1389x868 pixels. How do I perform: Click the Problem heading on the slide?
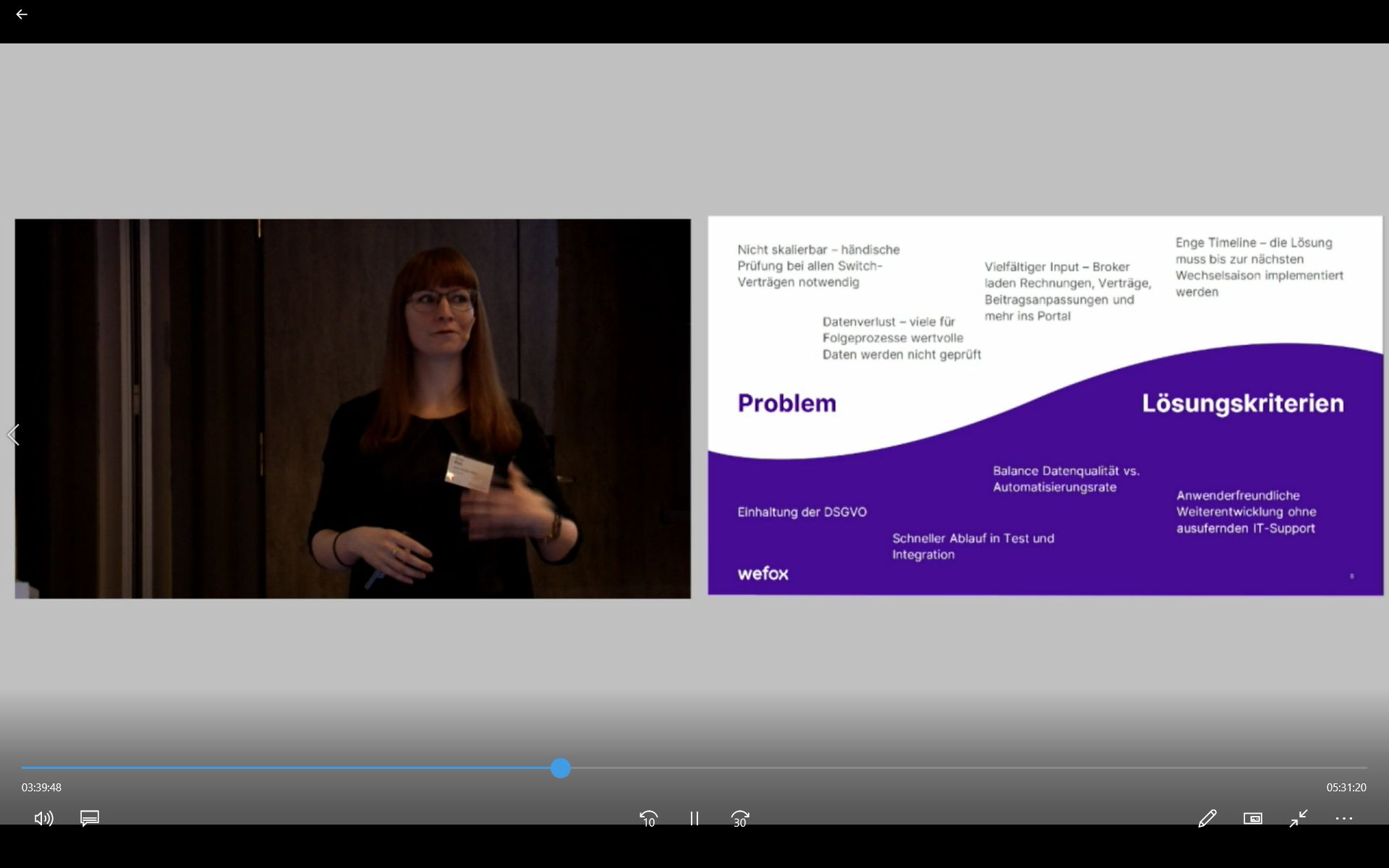786,403
